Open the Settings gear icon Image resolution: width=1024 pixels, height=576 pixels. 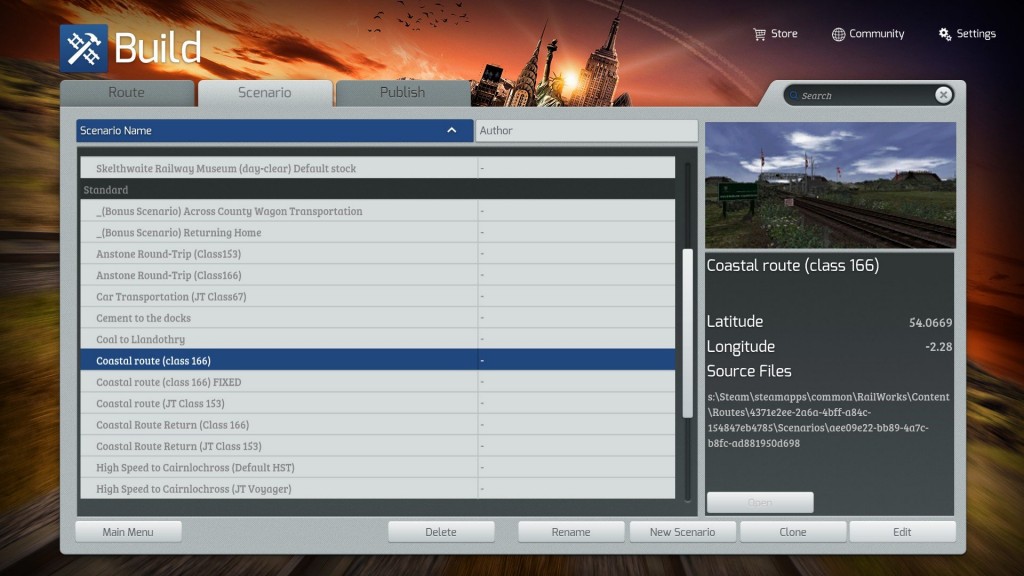pos(945,34)
